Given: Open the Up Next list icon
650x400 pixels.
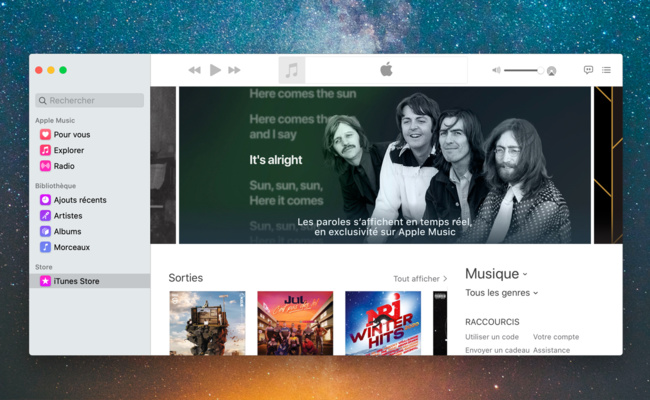Looking at the screenshot, I should click(x=606, y=70).
